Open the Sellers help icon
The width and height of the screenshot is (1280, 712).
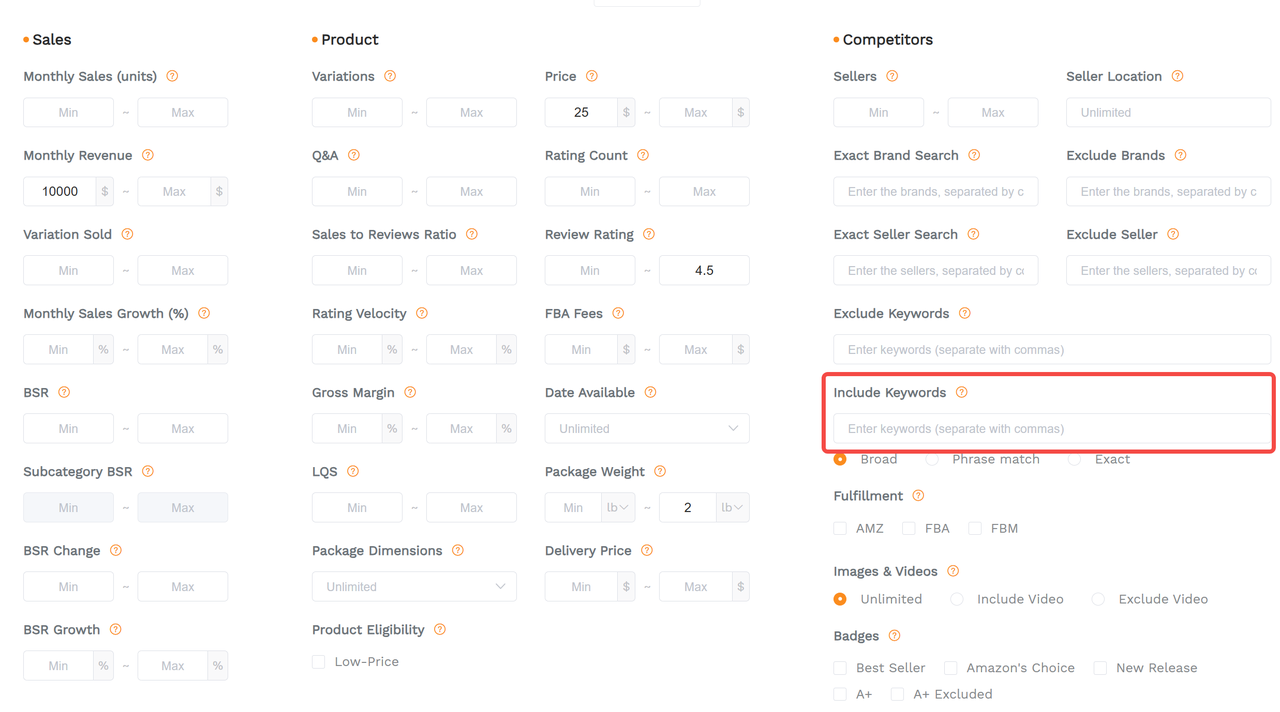(x=894, y=76)
